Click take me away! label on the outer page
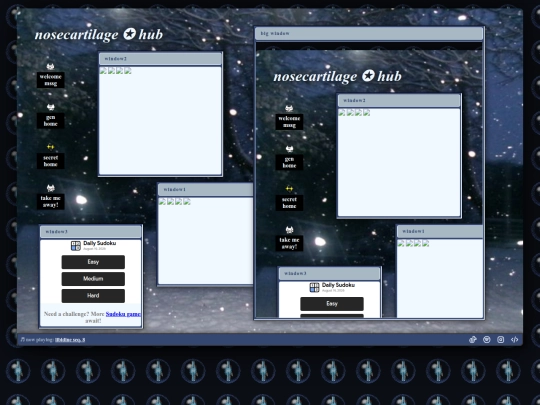The width and height of the screenshot is (540, 405). point(51,201)
